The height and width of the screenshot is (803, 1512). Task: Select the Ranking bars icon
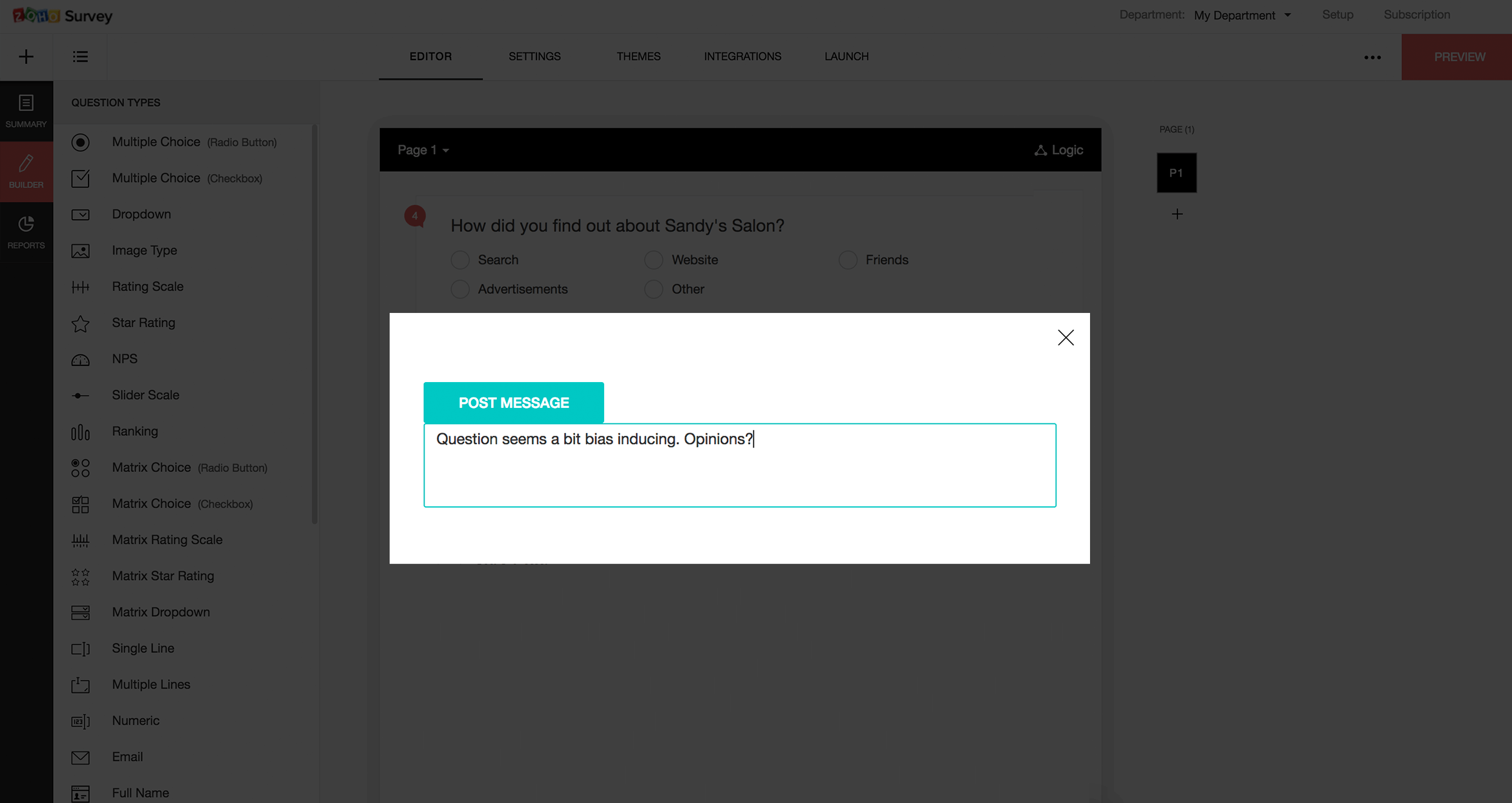pos(80,432)
